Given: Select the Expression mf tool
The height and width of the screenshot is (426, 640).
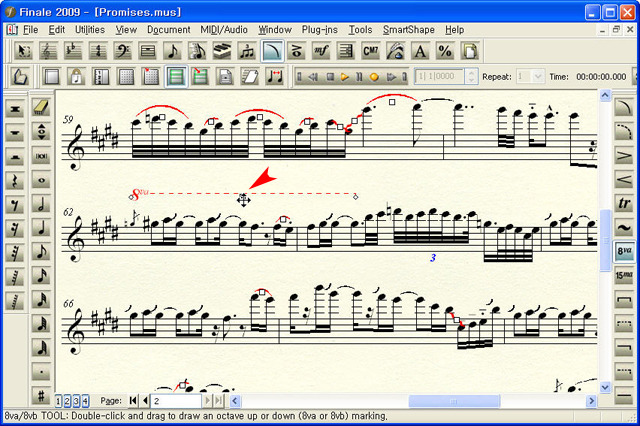Looking at the screenshot, I should [321, 51].
